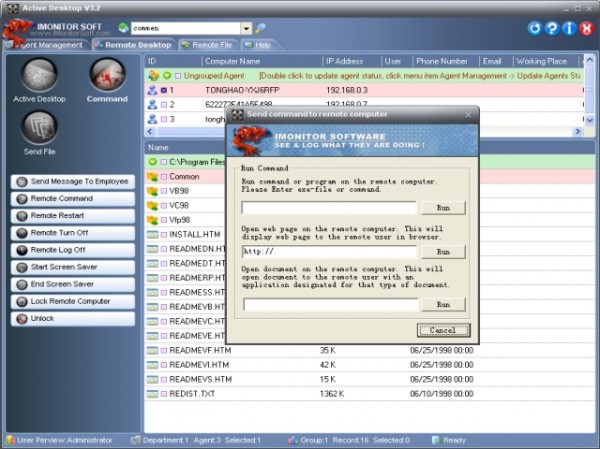Open the question mark help icon
Screen dimensions: 600x449
point(552,28)
